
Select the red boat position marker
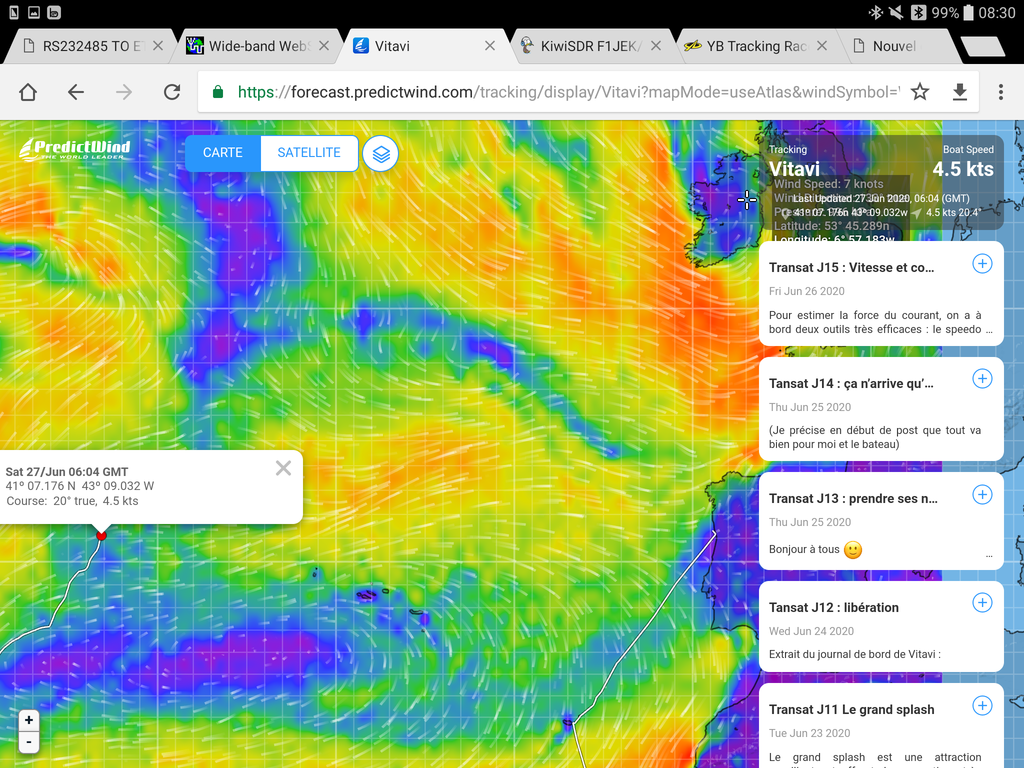[x=101, y=536]
